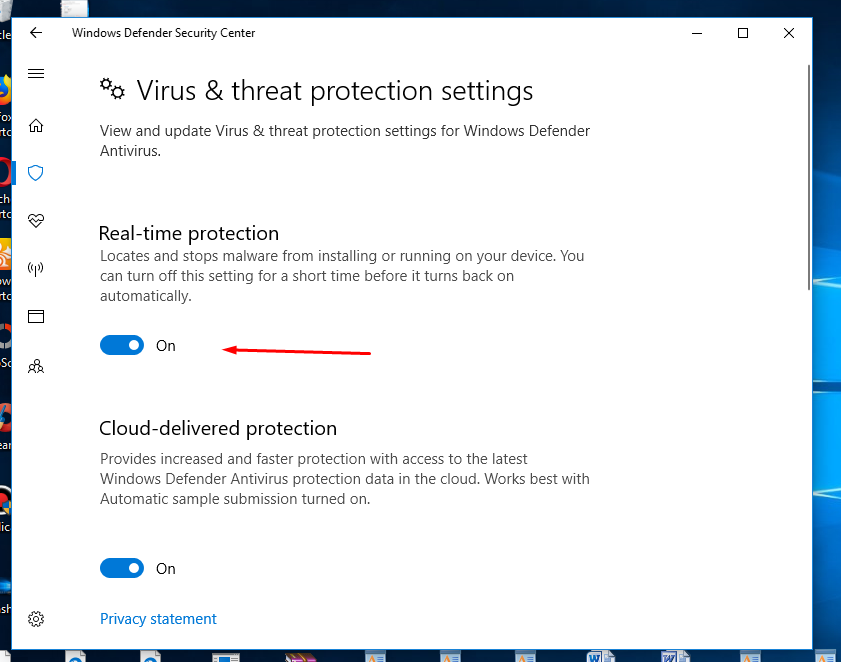841x662 pixels.
Task: Open the Privacy statement link
Action: [158, 619]
